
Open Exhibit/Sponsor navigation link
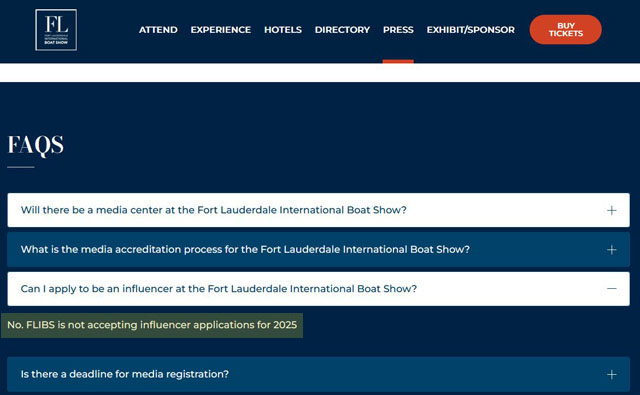click(x=470, y=30)
